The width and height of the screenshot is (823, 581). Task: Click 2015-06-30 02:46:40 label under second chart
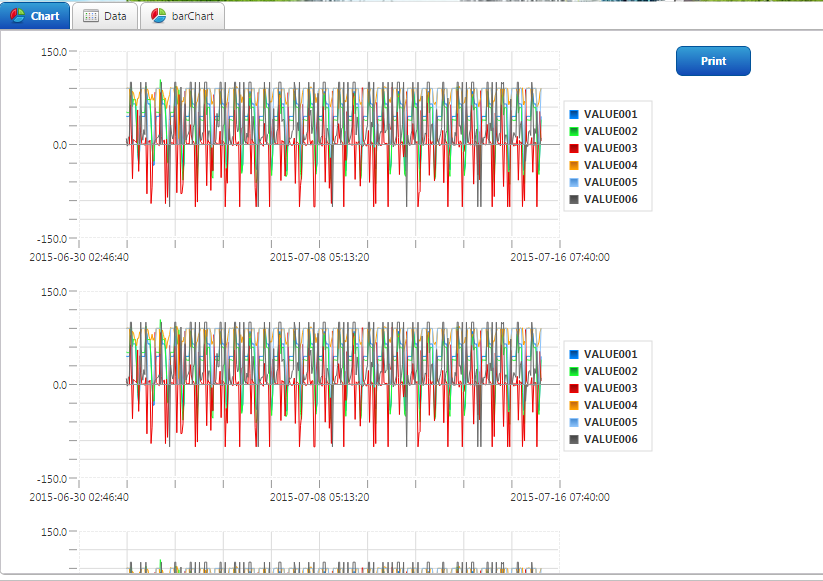pyautogui.click(x=79, y=497)
